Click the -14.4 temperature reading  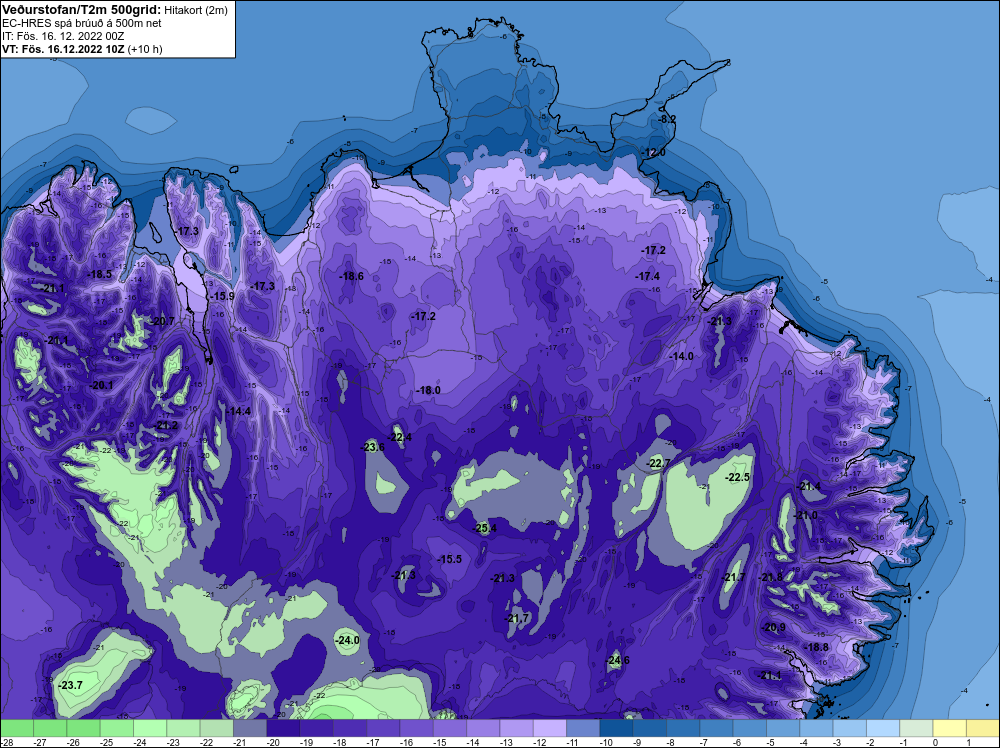point(239,411)
